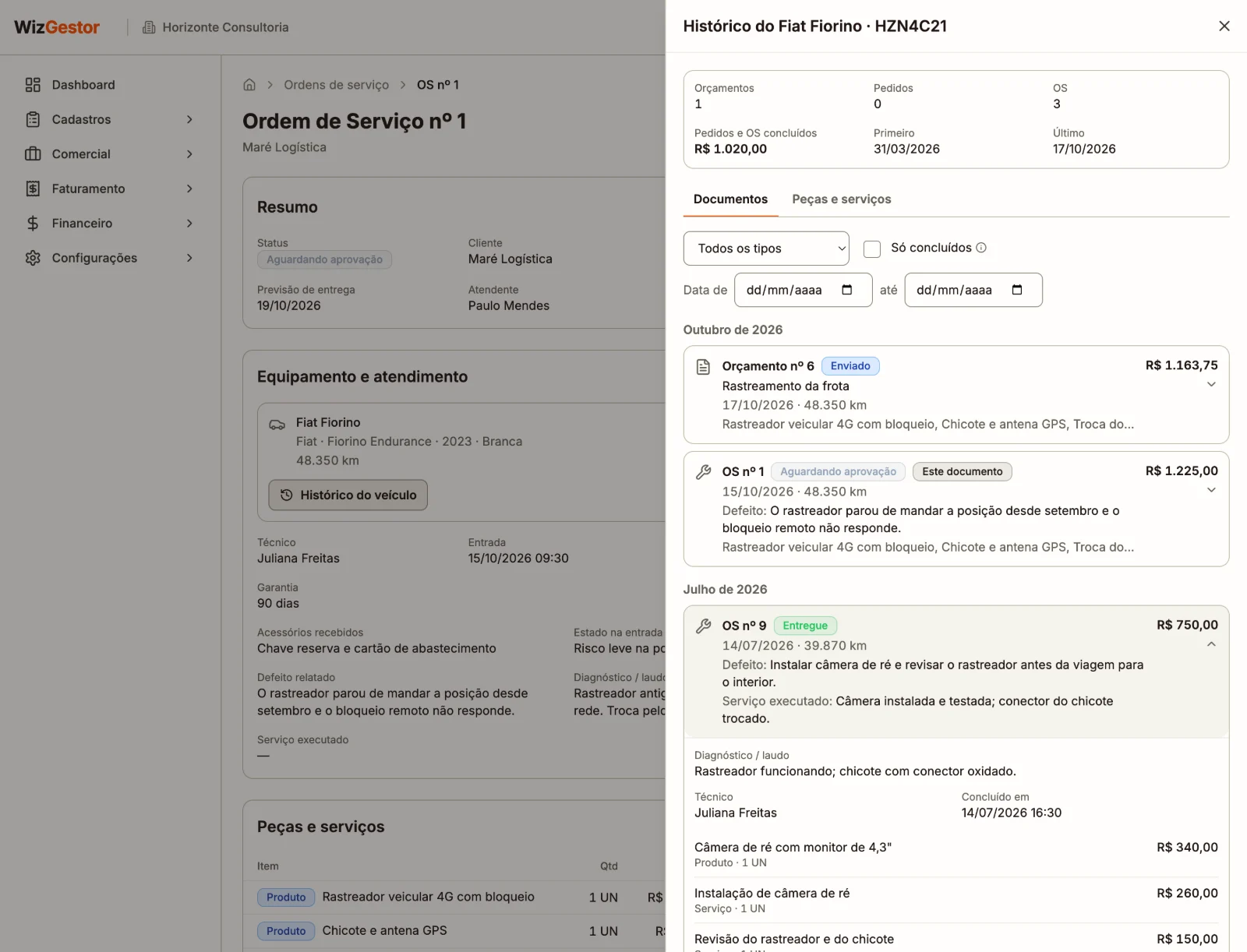Switch to the Peças e serviços tab
The height and width of the screenshot is (952, 1247).
coord(842,199)
